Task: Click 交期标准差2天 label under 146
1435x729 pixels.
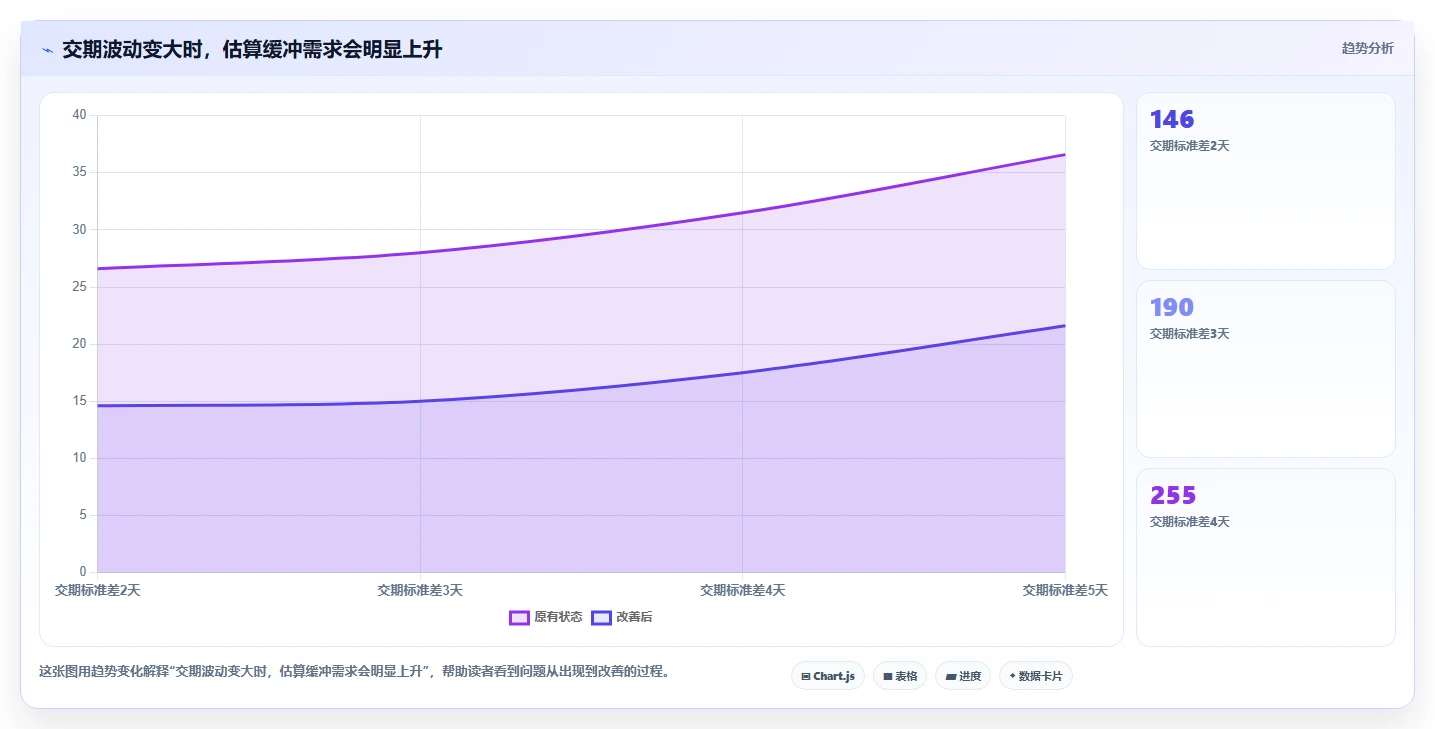Action: [x=1190, y=146]
